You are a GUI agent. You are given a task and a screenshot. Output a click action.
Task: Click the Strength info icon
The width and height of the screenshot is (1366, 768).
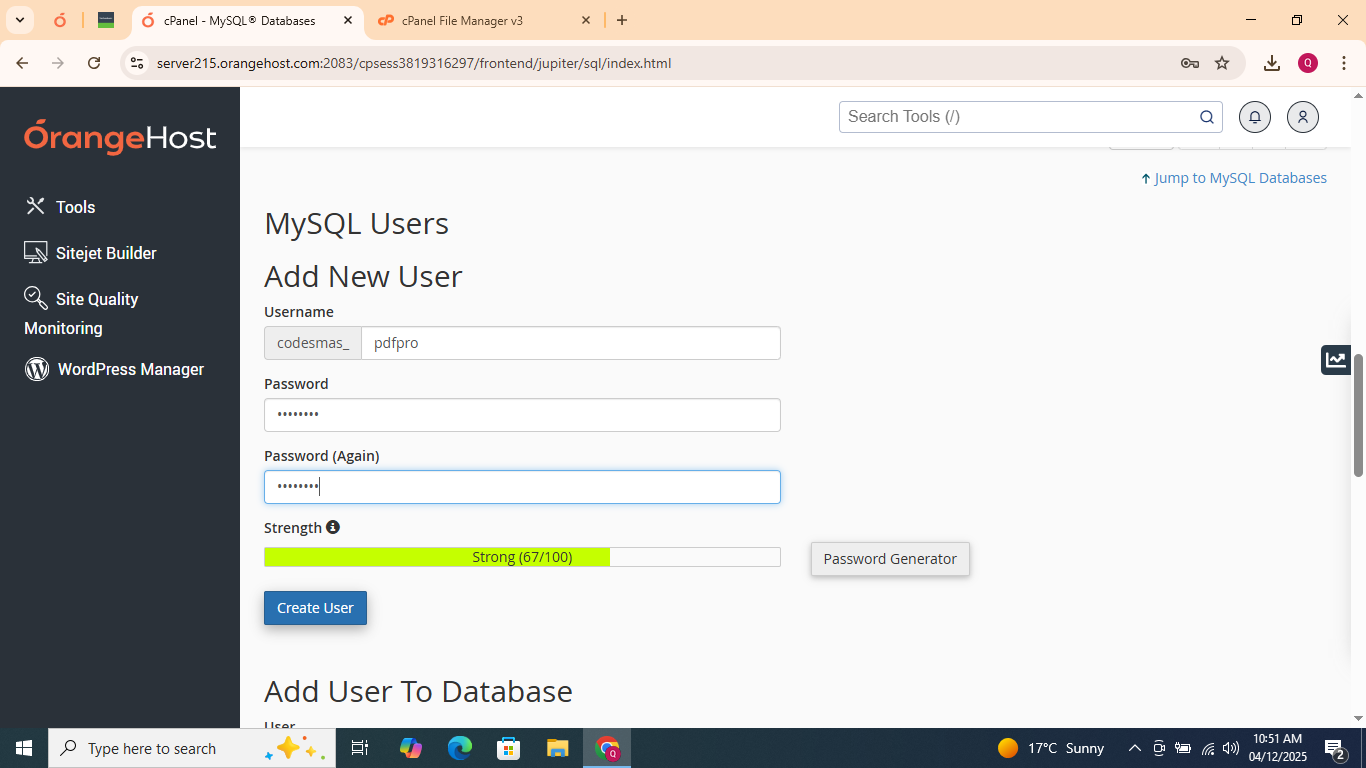tap(333, 526)
